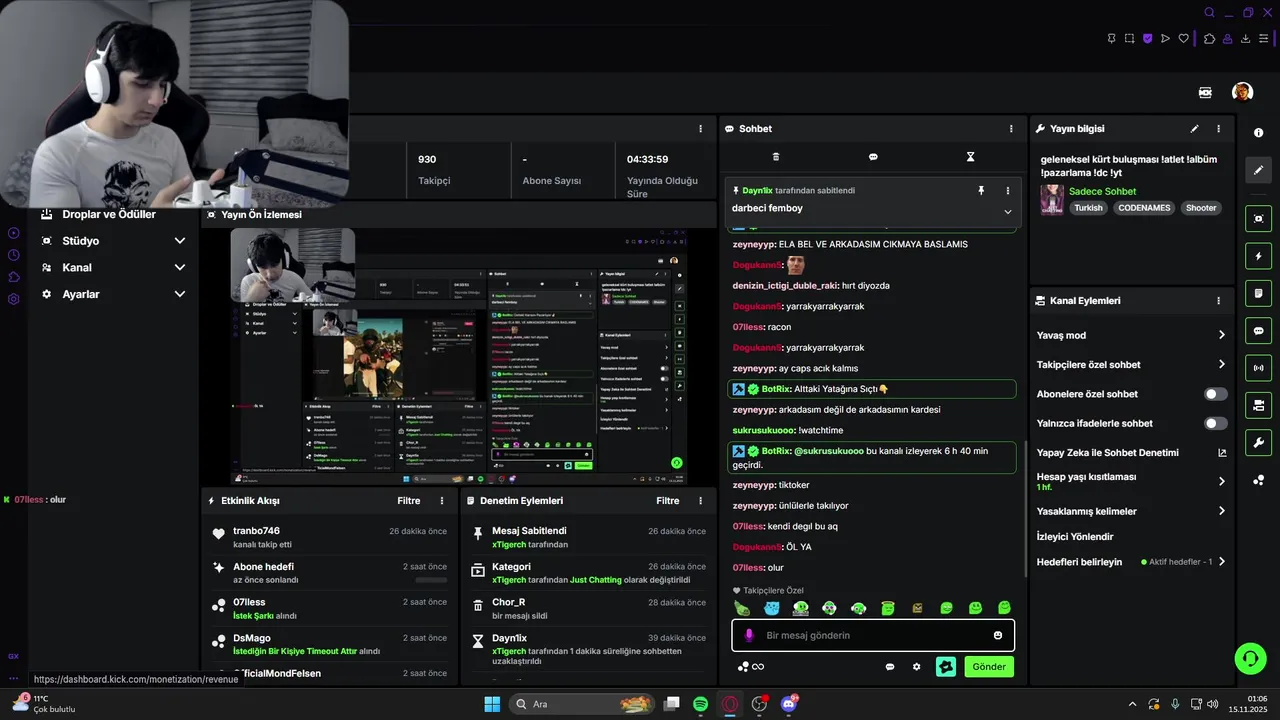
Task: Click the Sadece Sohbet category link
Action: coord(1102,191)
